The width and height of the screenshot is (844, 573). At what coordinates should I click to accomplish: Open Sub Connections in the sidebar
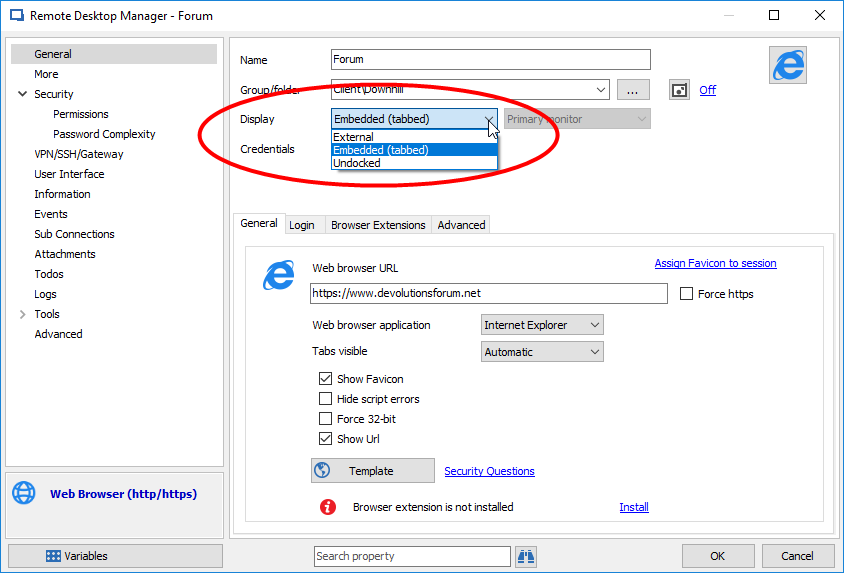74,234
